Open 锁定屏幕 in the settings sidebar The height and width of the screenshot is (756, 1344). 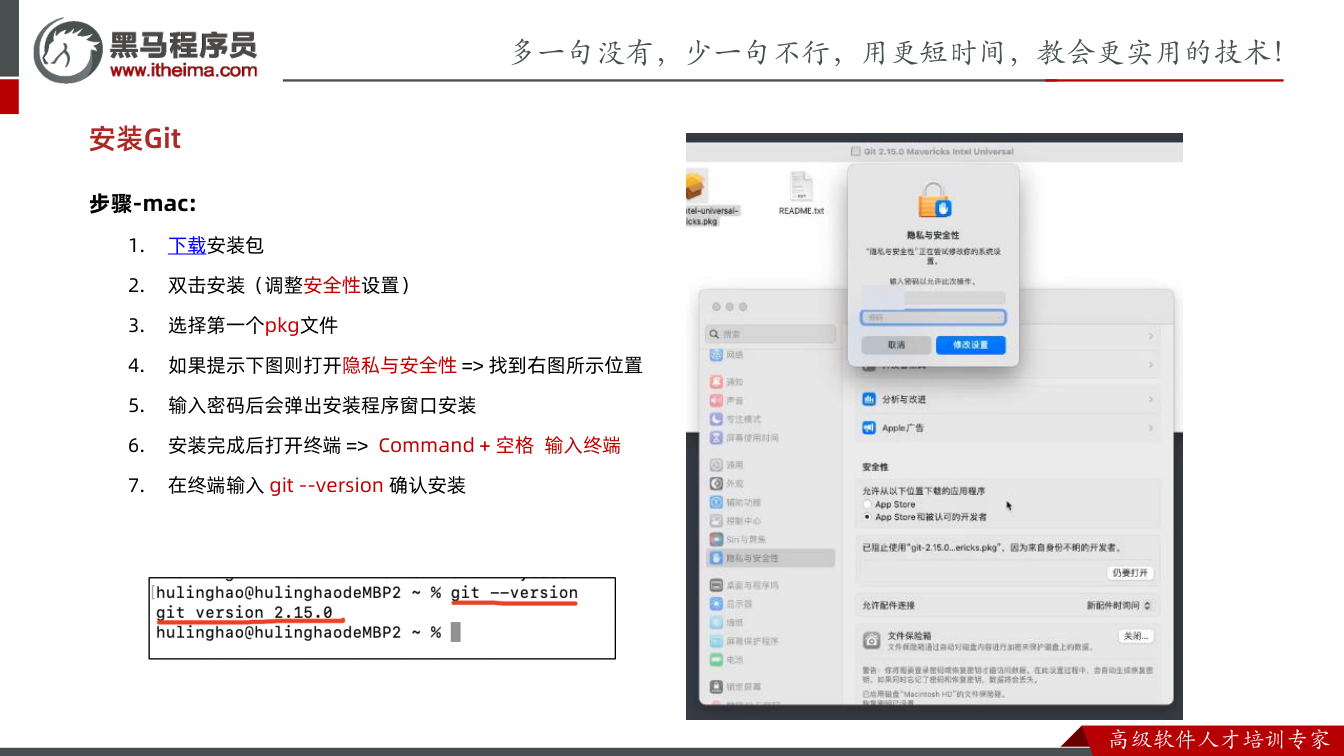(x=735, y=687)
